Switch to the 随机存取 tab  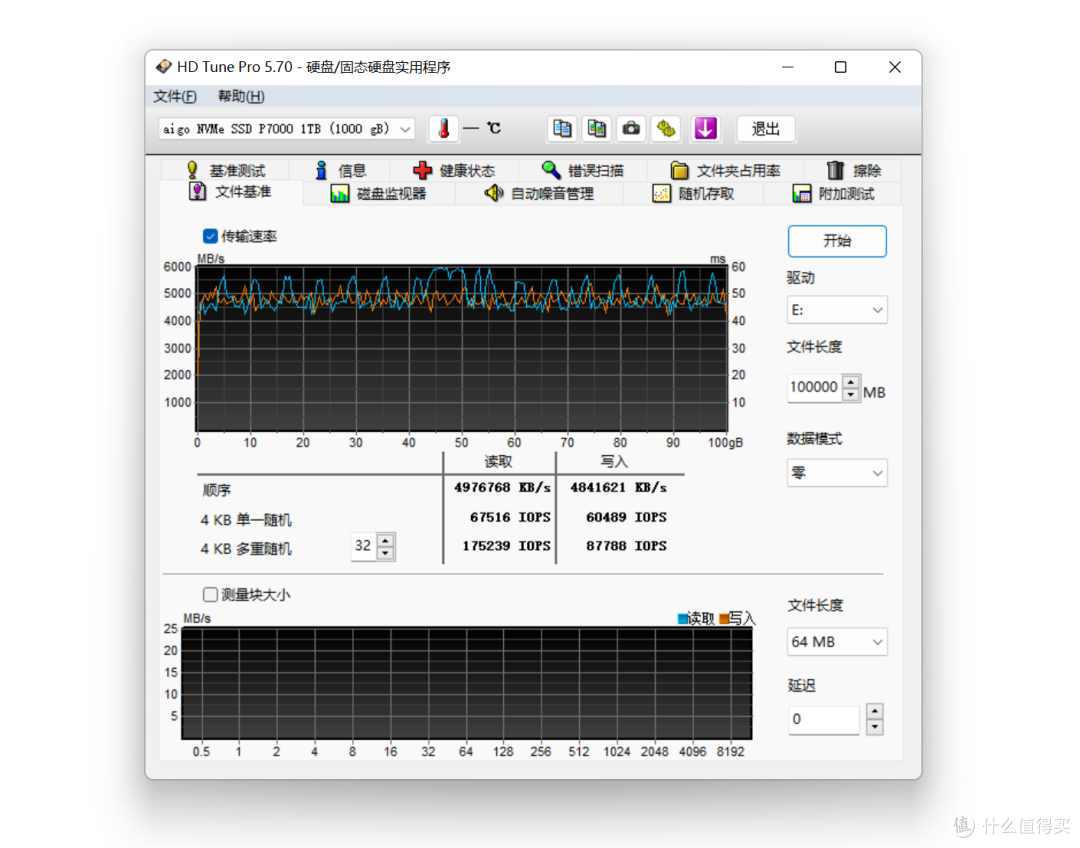(x=694, y=194)
